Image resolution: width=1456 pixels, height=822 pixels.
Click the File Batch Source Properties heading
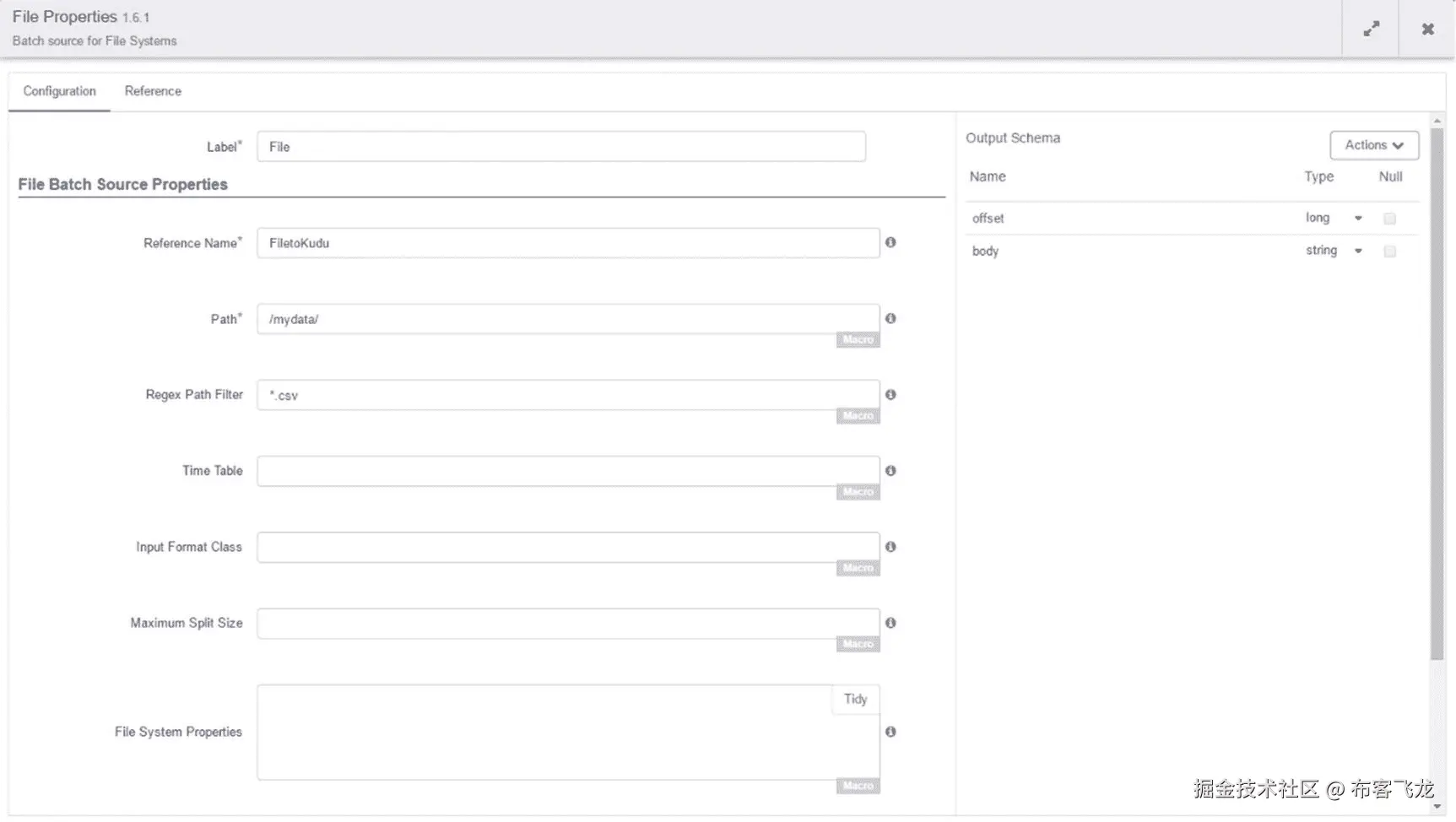[x=122, y=184]
